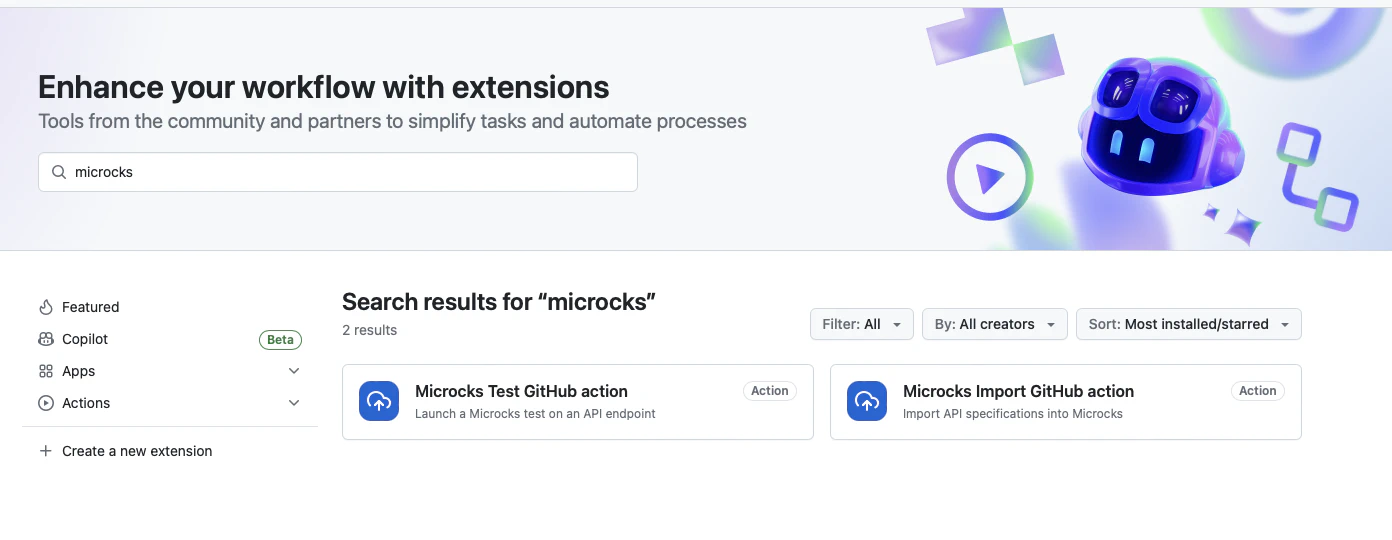This screenshot has height=540, width=1392.
Task: Click Microcks Test action upload icon
Action: [379, 401]
